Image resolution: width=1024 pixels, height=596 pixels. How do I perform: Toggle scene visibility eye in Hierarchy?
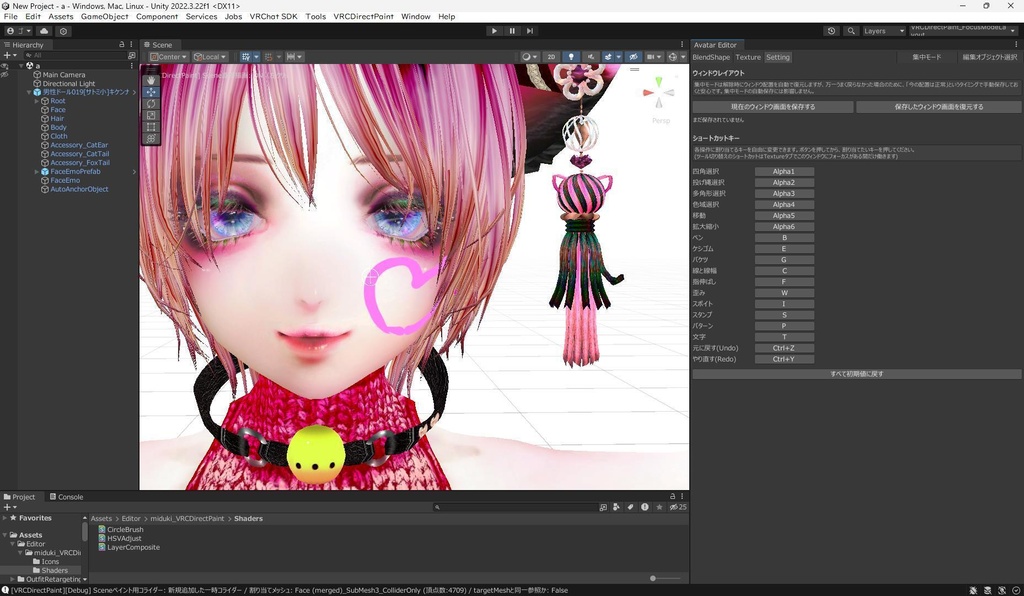tap(5, 66)
